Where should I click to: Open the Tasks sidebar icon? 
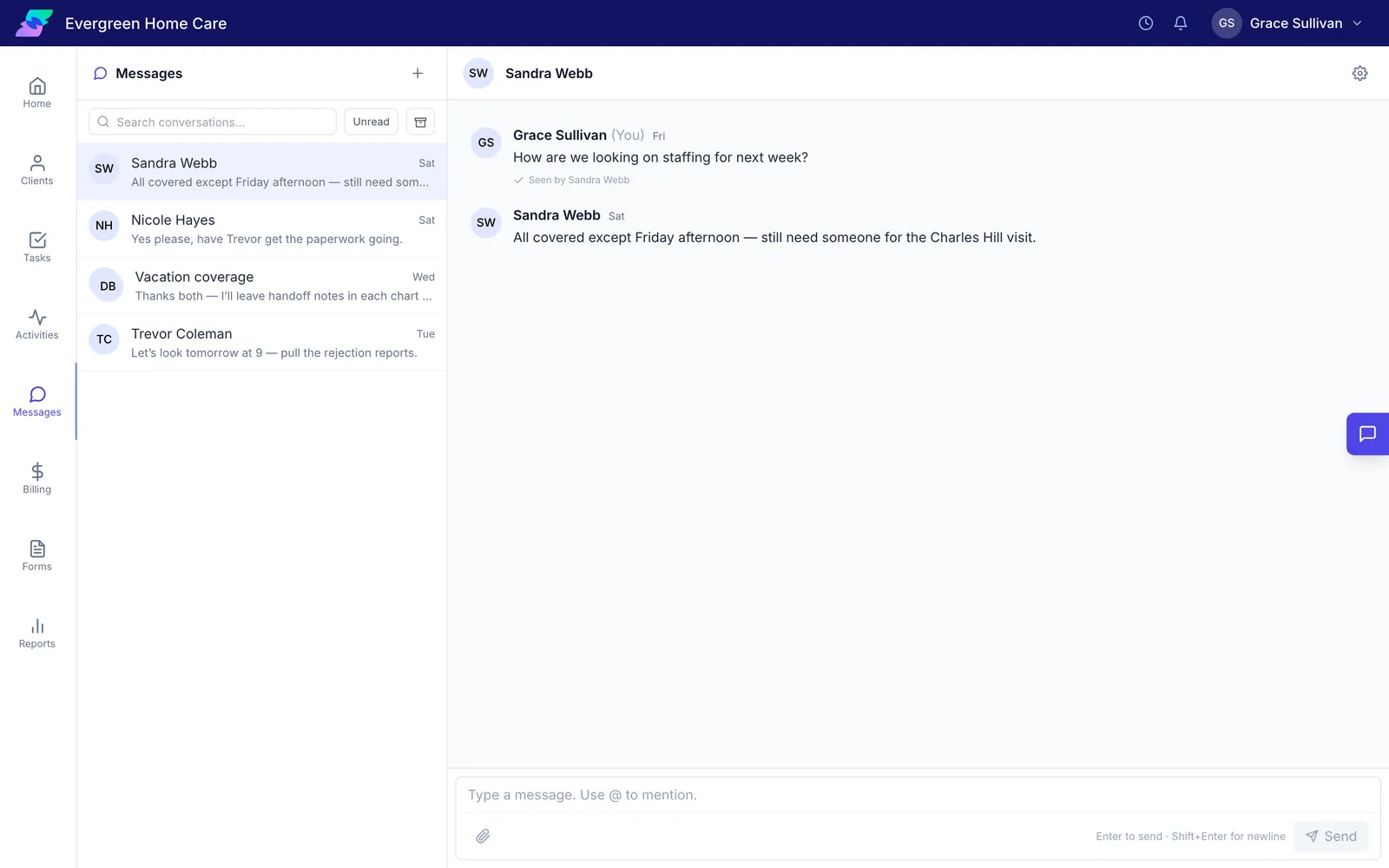click(x=37, y=248)
